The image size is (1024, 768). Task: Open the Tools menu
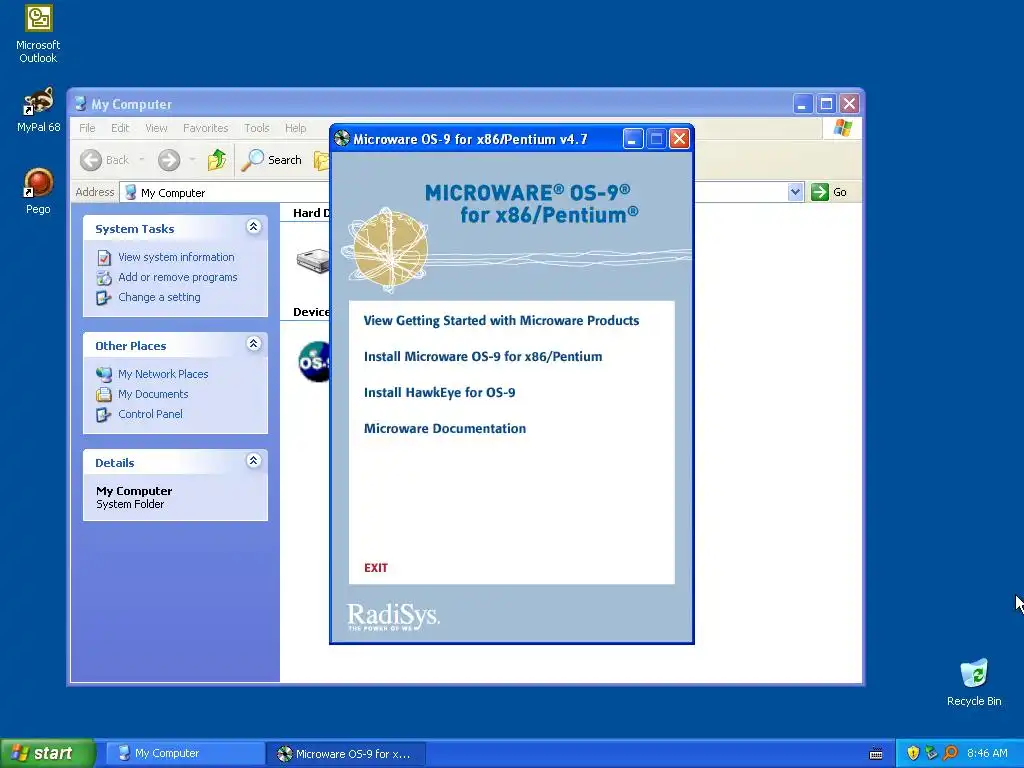tap(257, 128)
